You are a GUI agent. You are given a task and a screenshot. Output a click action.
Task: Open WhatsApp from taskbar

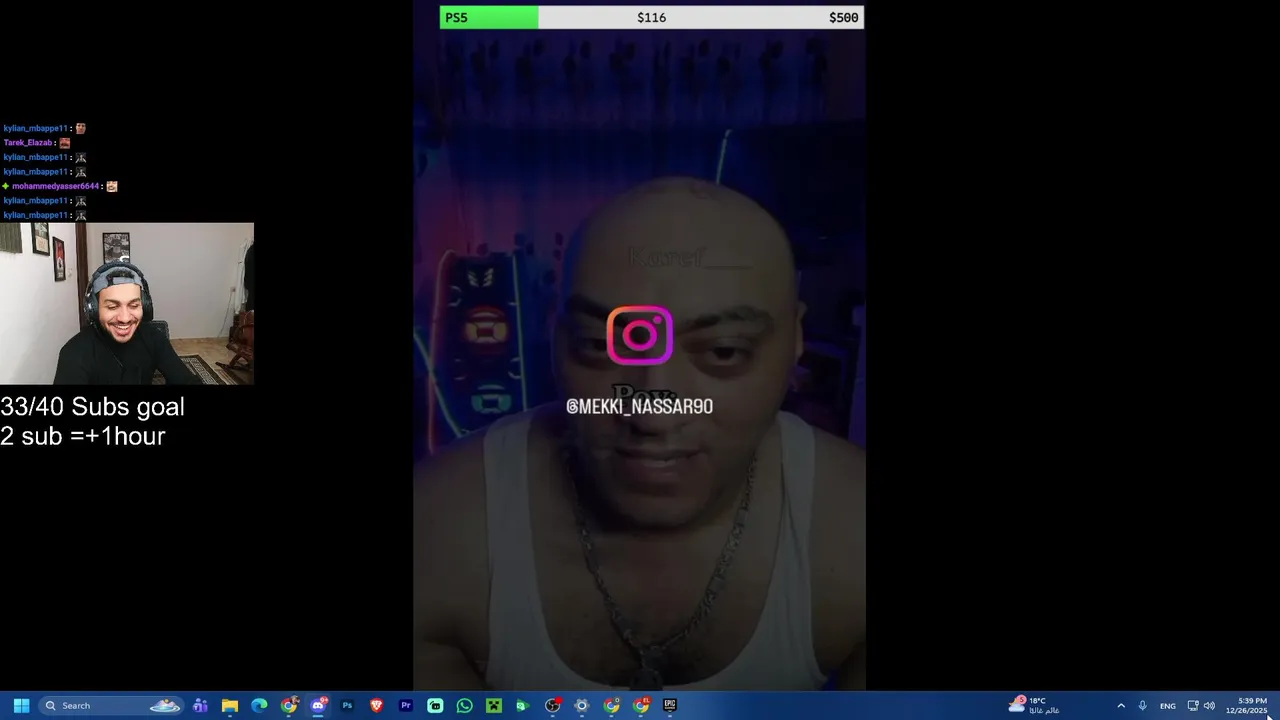tap(464, 705)
